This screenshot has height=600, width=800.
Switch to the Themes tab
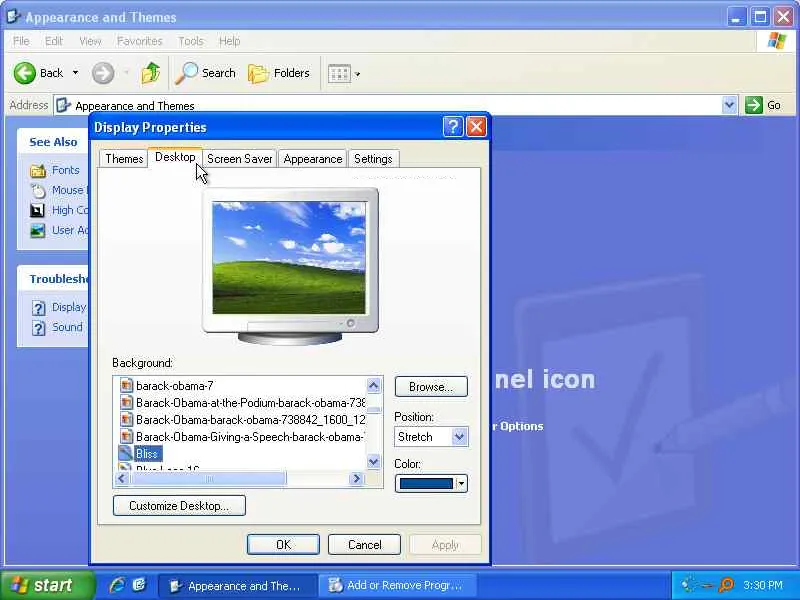124,159
